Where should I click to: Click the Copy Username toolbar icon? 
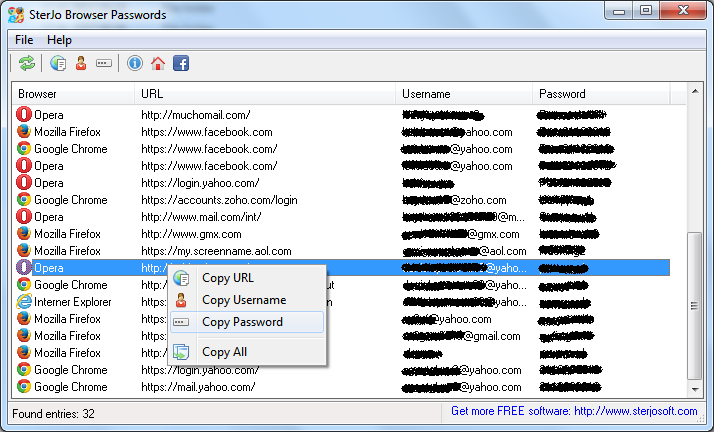point(81,63)
